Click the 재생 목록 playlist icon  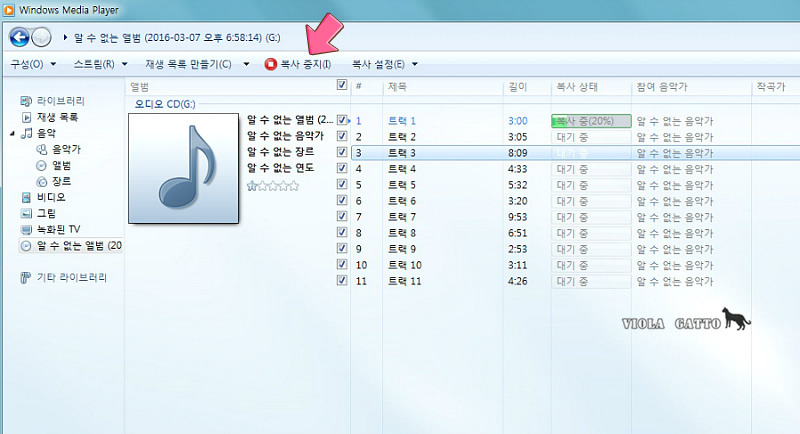tap(27, 117)
